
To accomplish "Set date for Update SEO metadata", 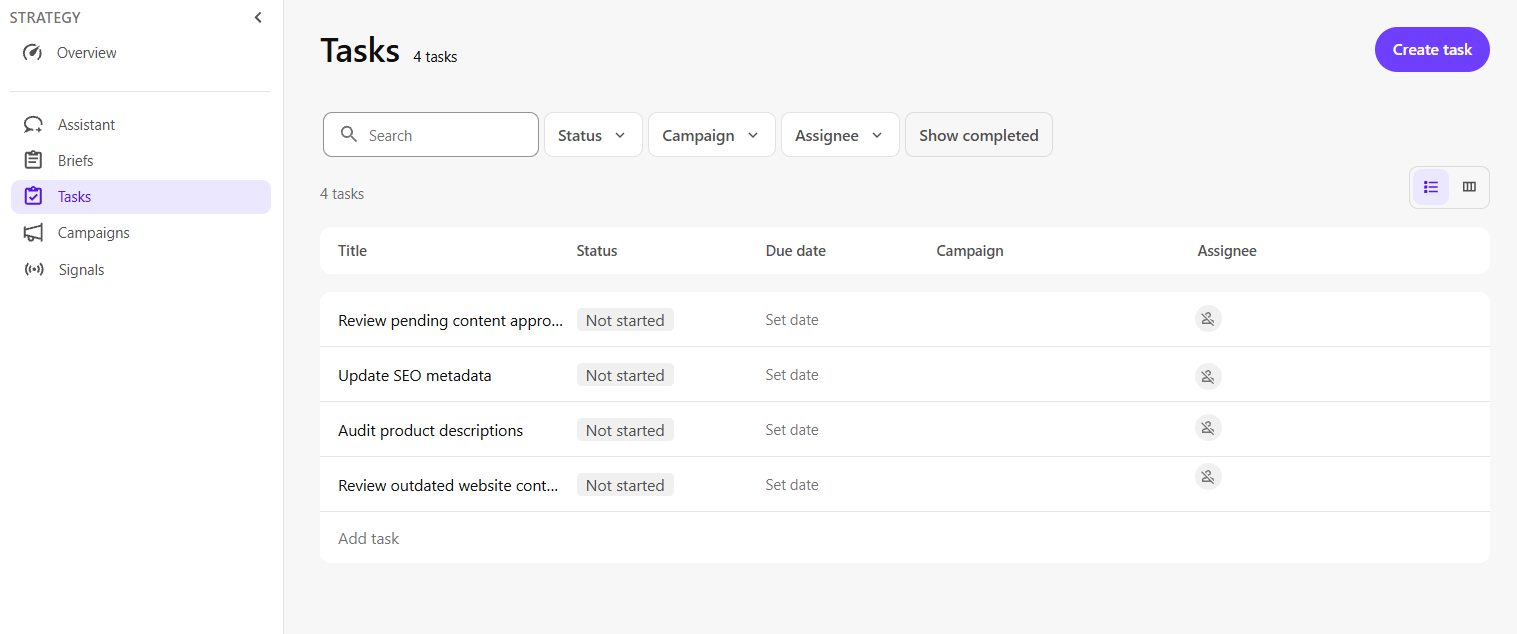I will pyautogui.click(x=792, y=375).
